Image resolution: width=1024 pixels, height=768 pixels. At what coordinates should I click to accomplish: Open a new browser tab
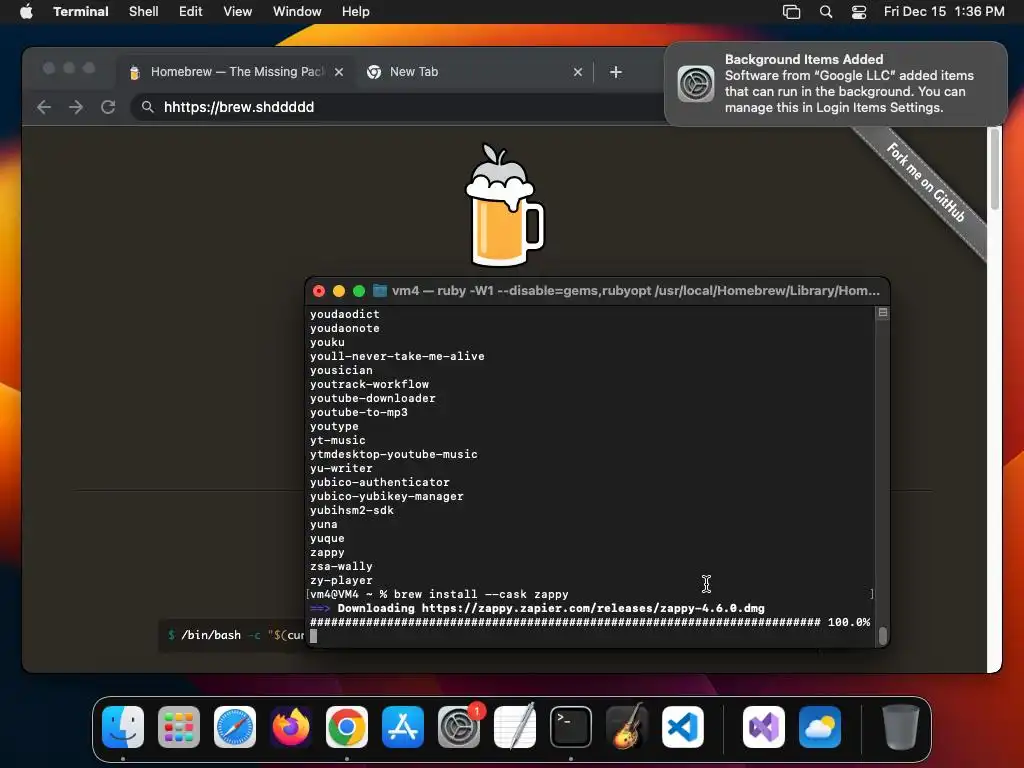point(615,72)
